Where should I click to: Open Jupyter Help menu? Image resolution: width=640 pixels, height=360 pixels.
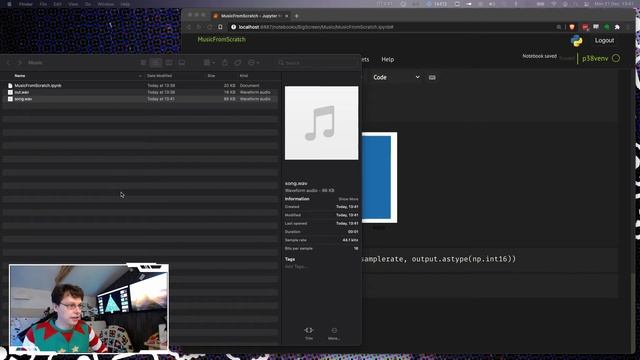[x=387, y=60]
